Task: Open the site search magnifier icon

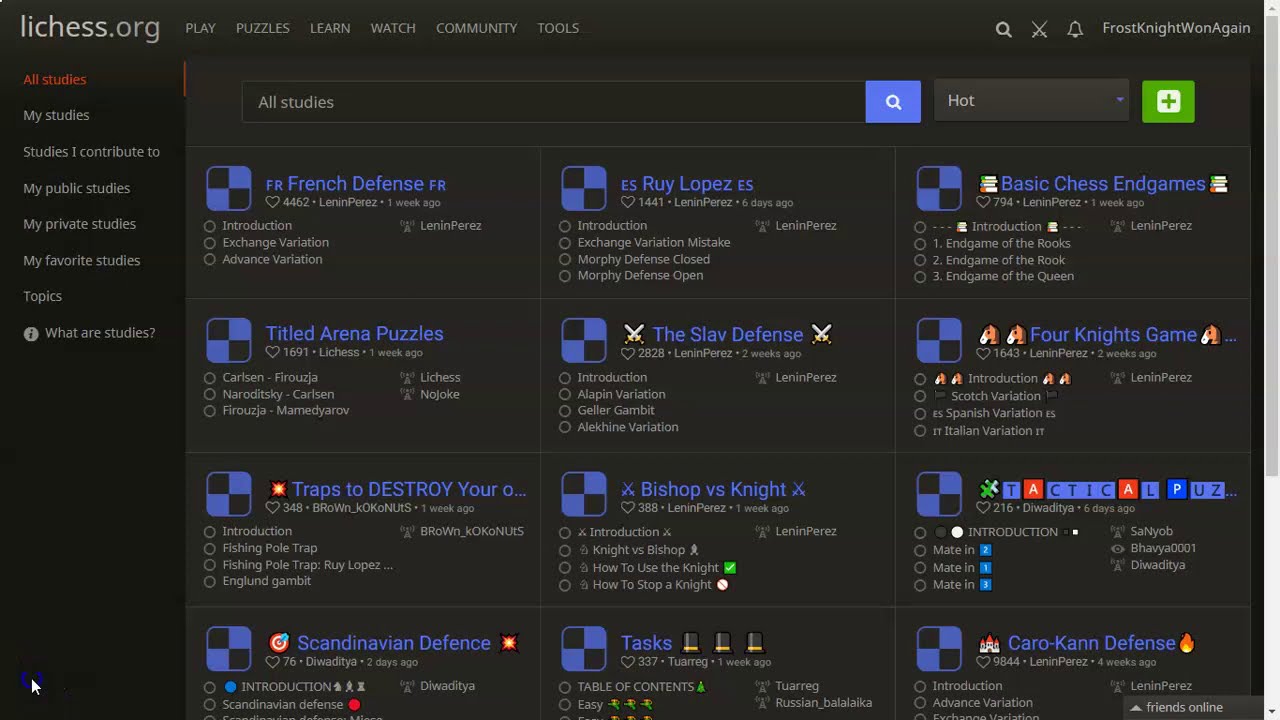Action: pos(1003,29)
